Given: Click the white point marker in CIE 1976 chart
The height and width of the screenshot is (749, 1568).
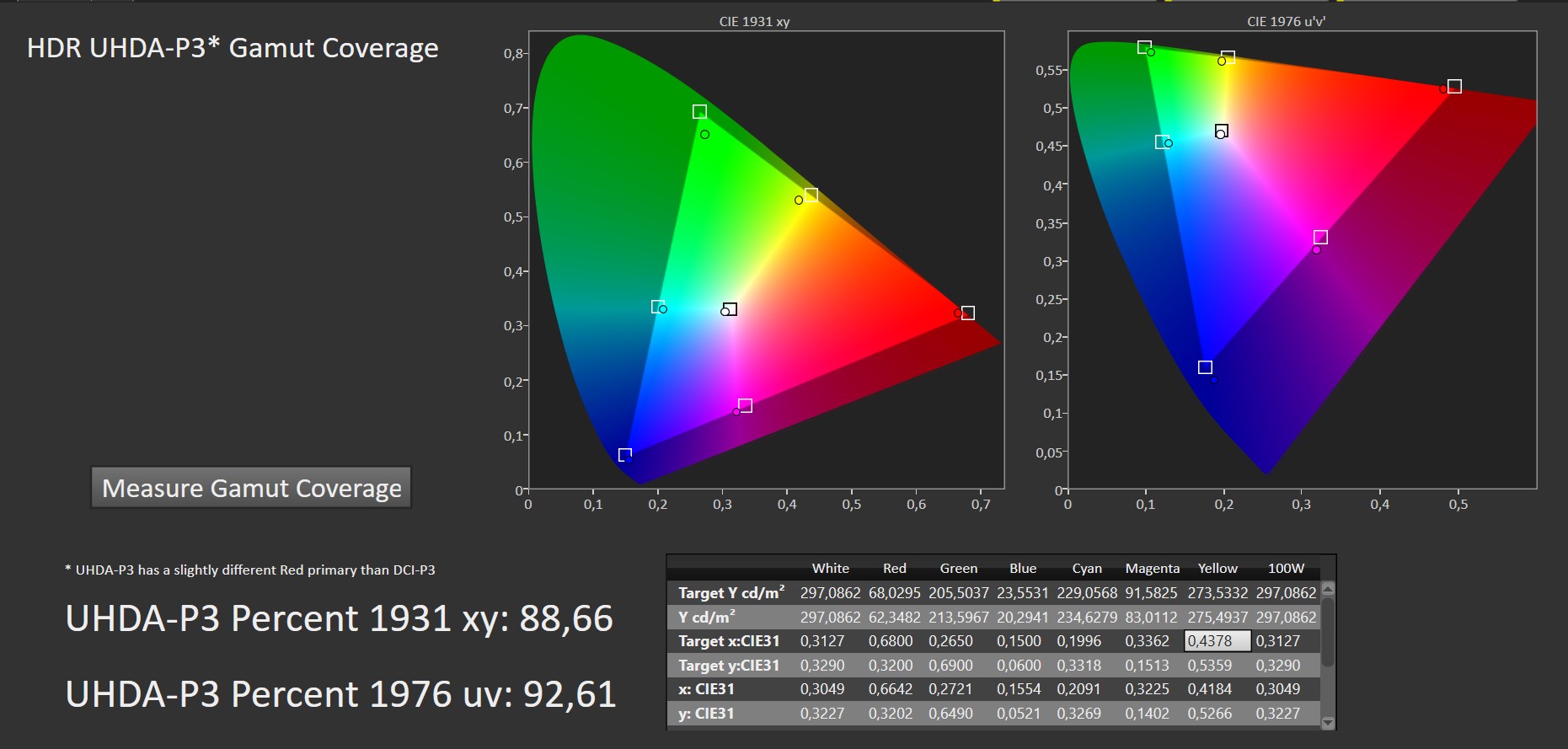Looking at the screenshot, I should coord(1222,131).
